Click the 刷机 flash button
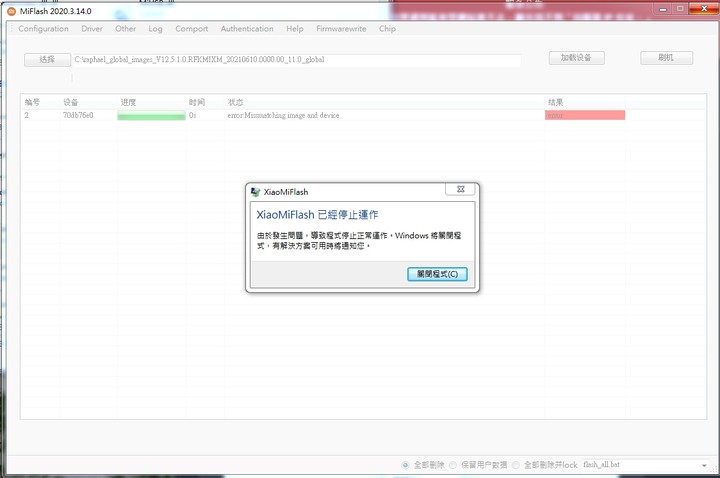The image size is (720, 478). tap(666, 58)
